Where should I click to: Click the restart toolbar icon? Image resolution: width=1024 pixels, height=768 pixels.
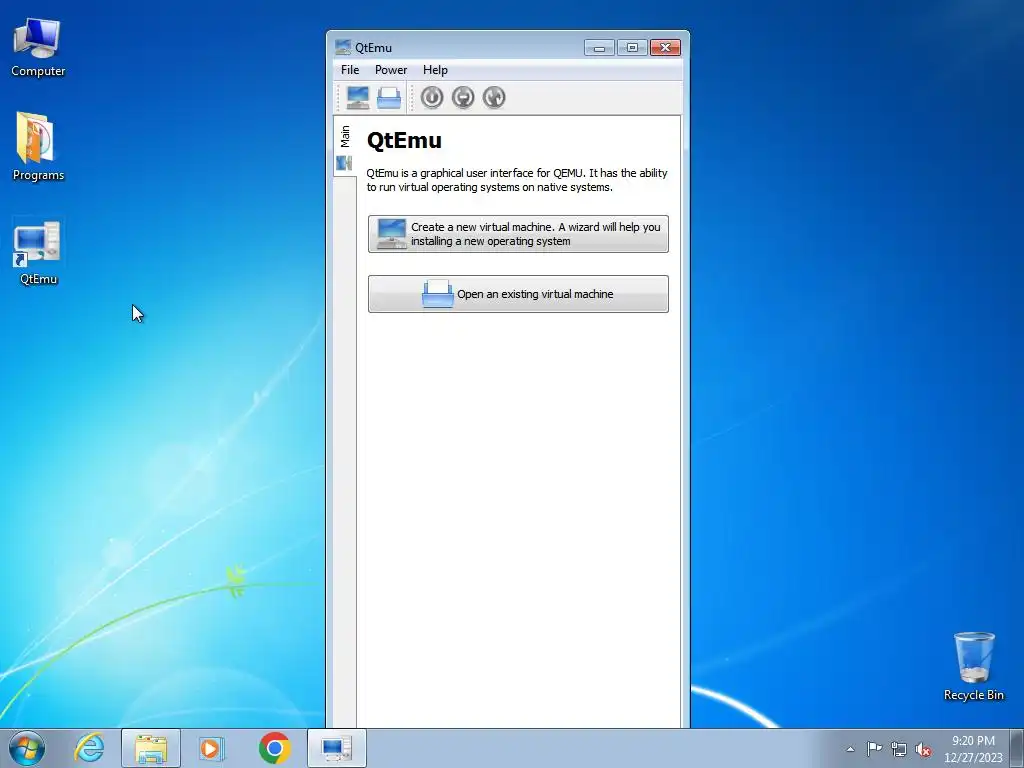coord(494,97)
